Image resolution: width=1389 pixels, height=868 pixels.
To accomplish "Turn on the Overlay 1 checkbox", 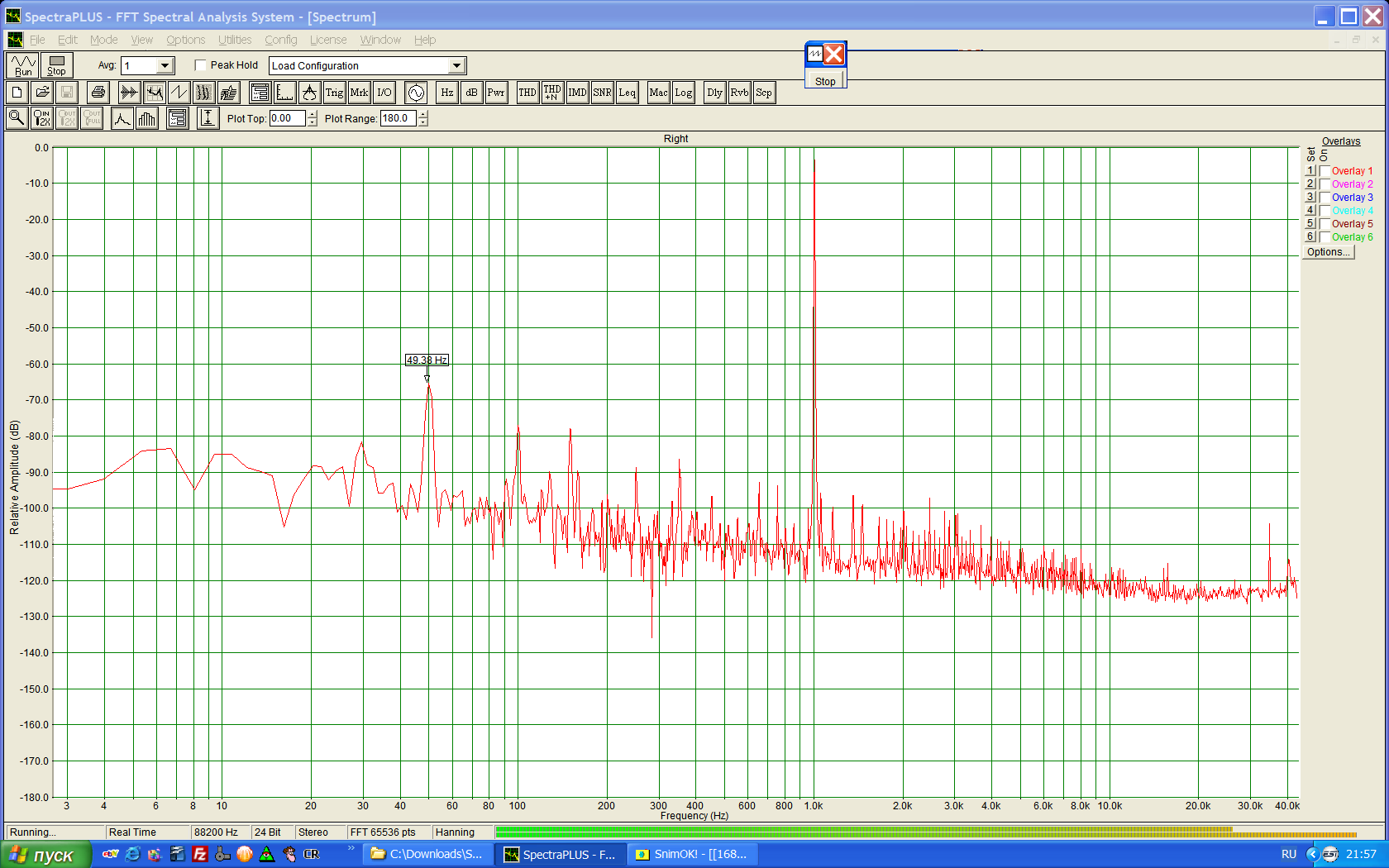I will pyautogui.click(x=1325, y=171).
